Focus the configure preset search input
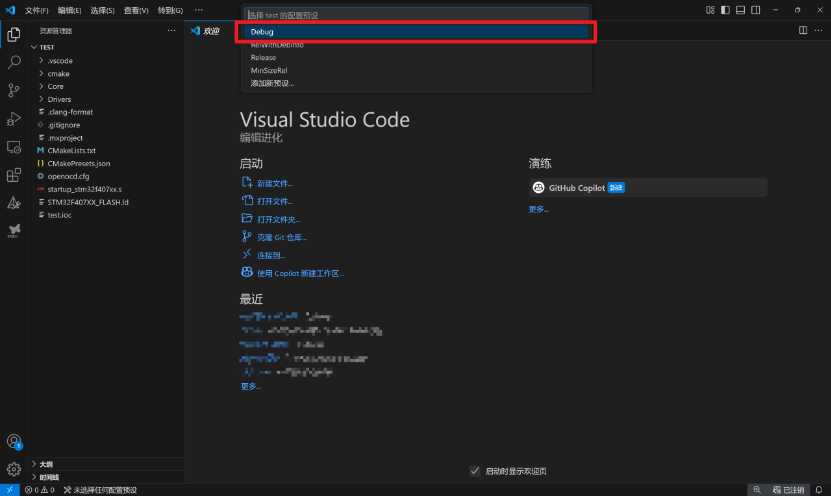The image size is (831, 496). click(416, 15)
